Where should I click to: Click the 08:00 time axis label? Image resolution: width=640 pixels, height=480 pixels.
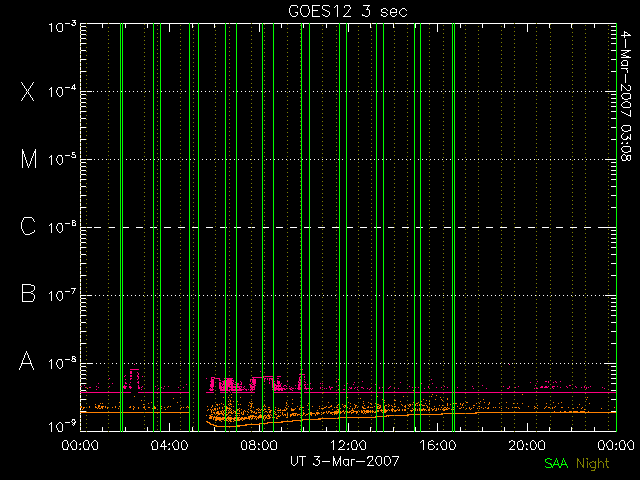pos(259,445)
